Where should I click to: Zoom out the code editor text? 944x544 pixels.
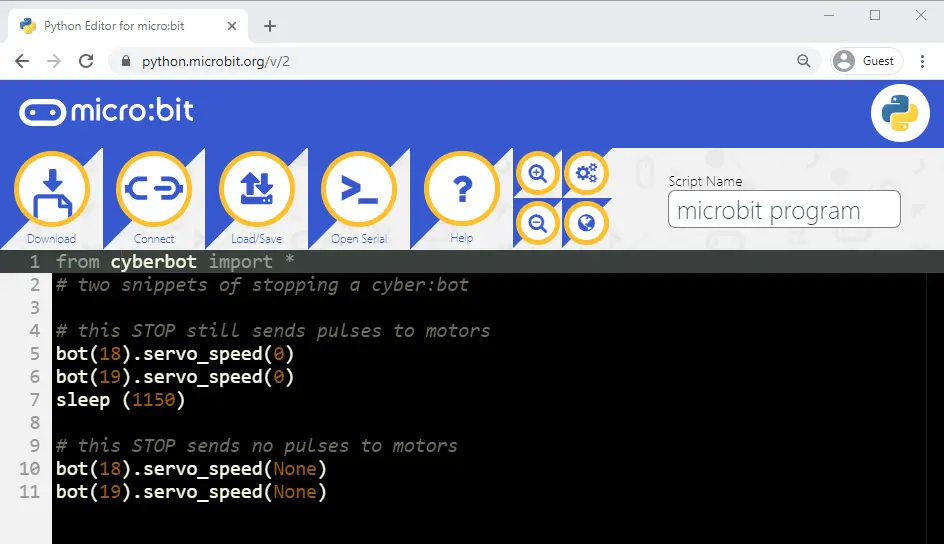coord(538,223)
